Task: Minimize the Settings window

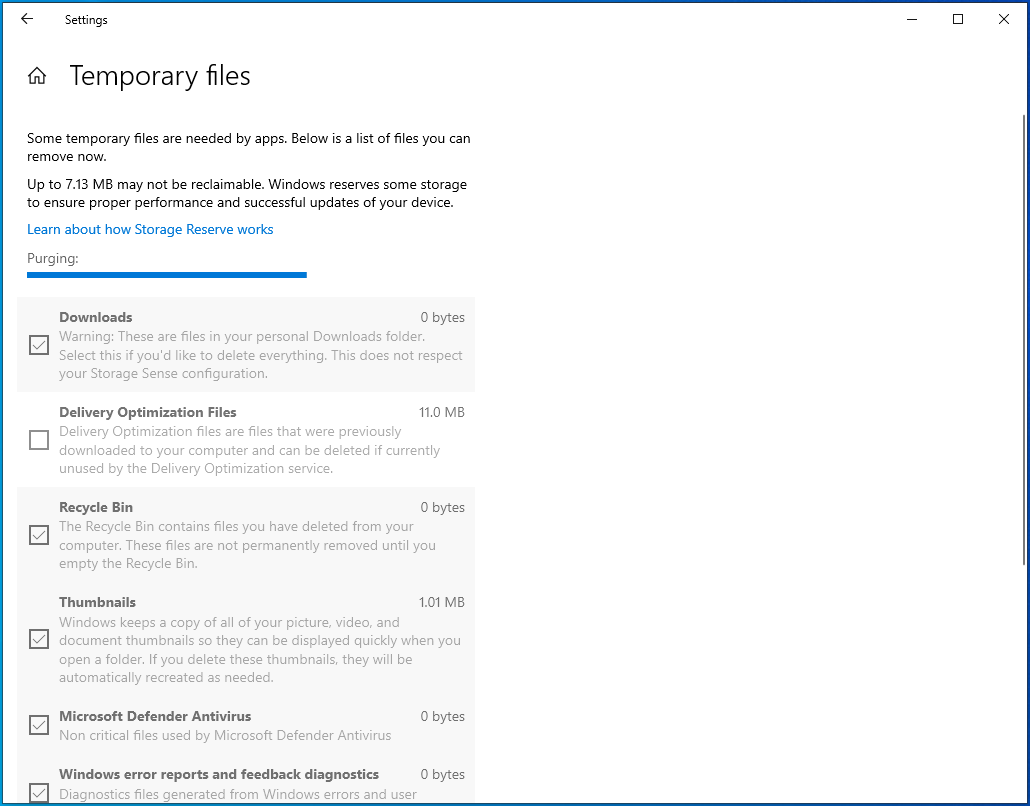Action: [912, 19]
